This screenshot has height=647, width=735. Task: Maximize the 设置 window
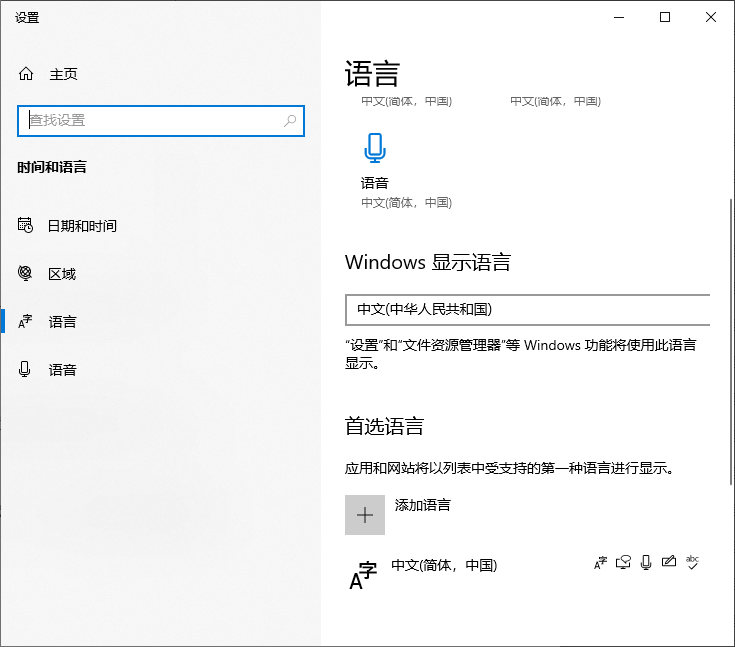coord(665,17)
